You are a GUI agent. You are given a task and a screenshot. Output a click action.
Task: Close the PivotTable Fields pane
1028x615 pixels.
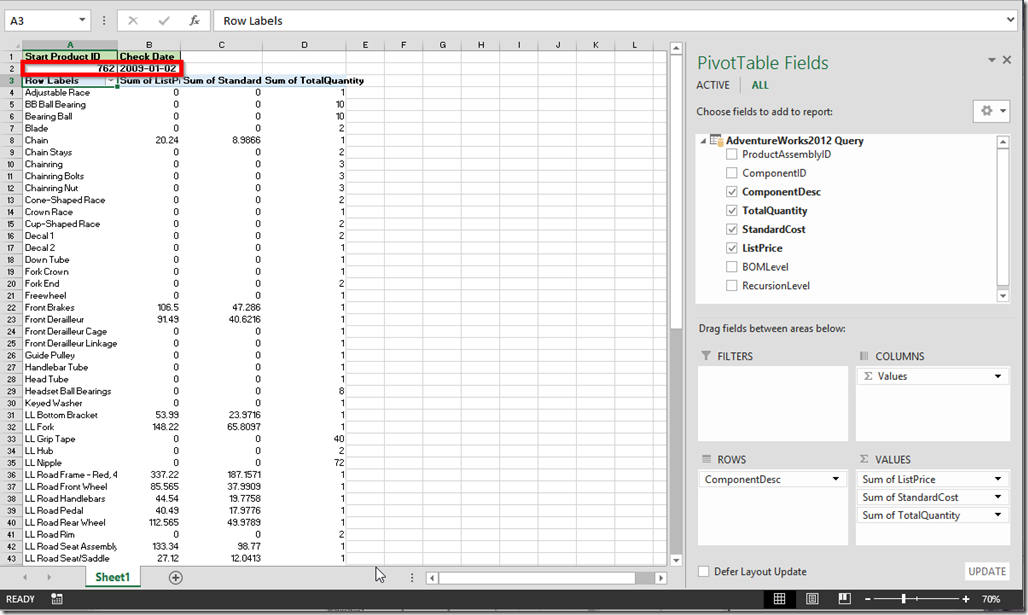[x=1007, y=60]
